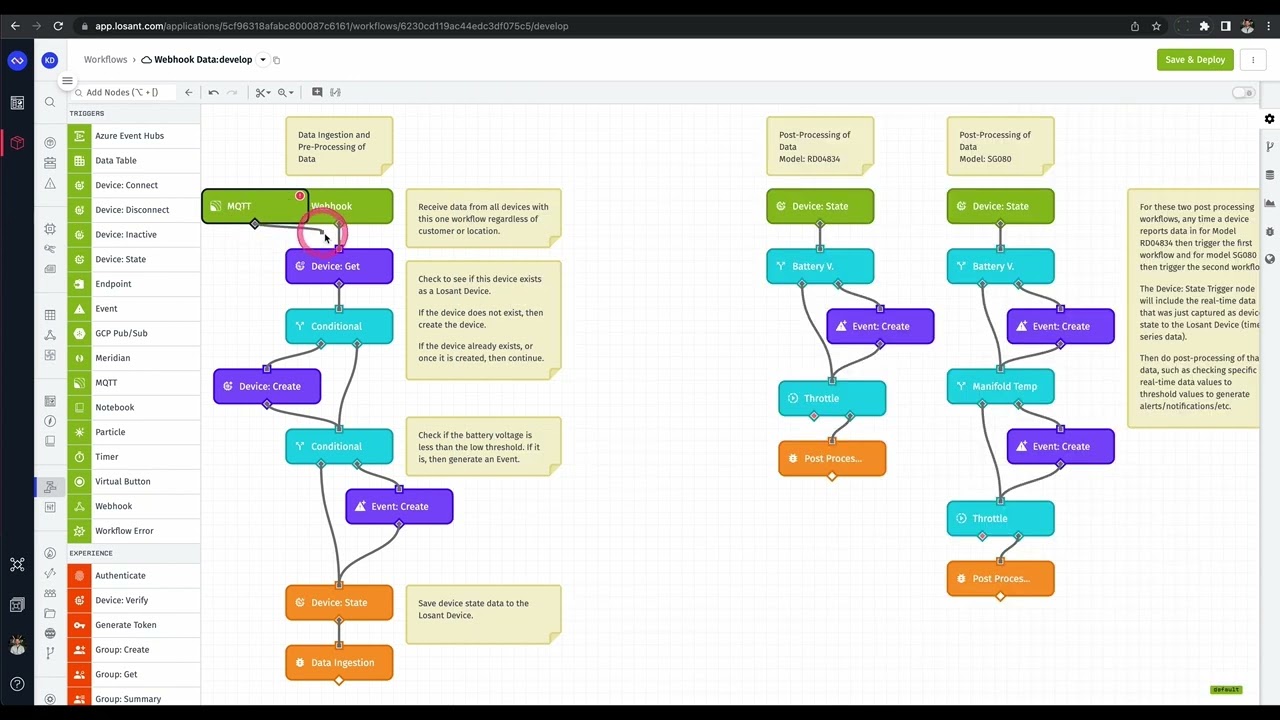Open the Globals globe tab on the right

click(x=1270, y=259)
